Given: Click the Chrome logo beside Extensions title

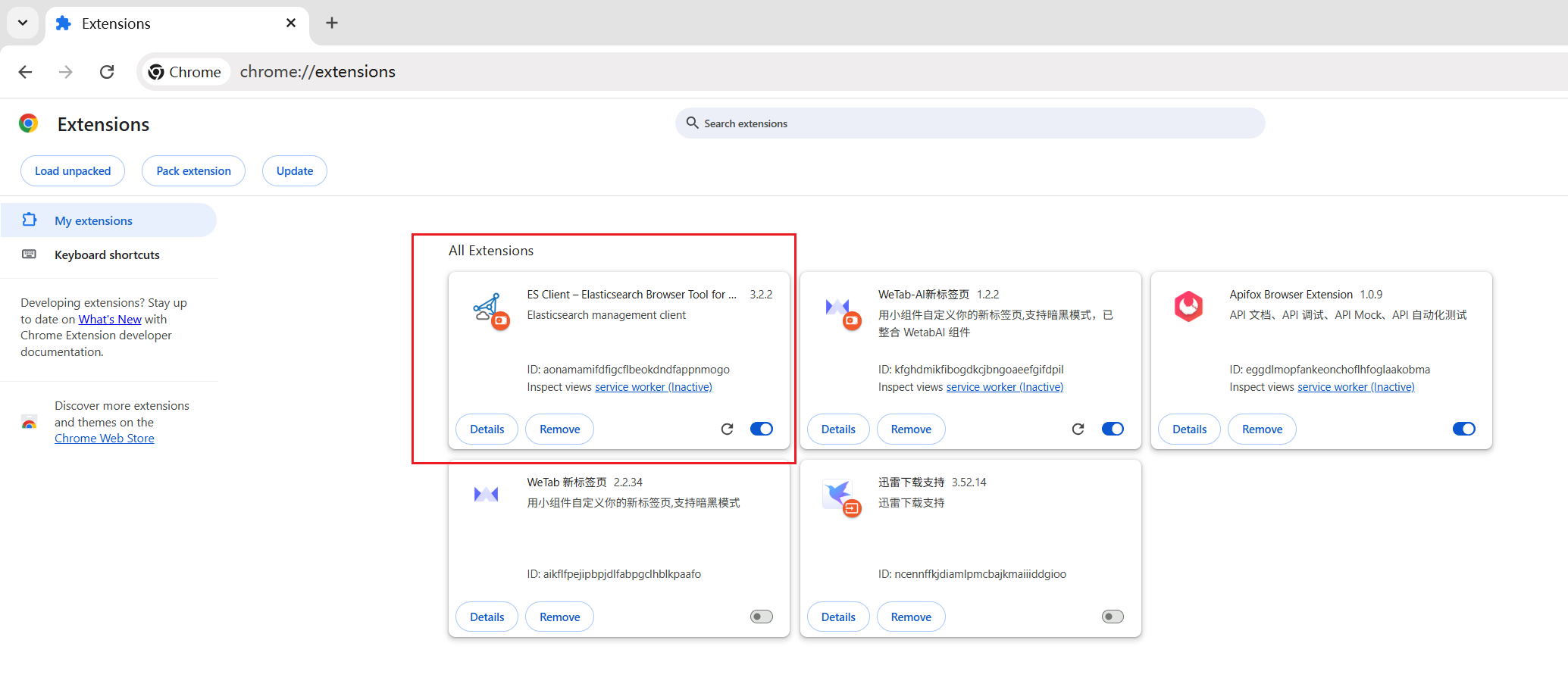Looking at the screenshot, I should pyautogui.click(x=29, y=123).
